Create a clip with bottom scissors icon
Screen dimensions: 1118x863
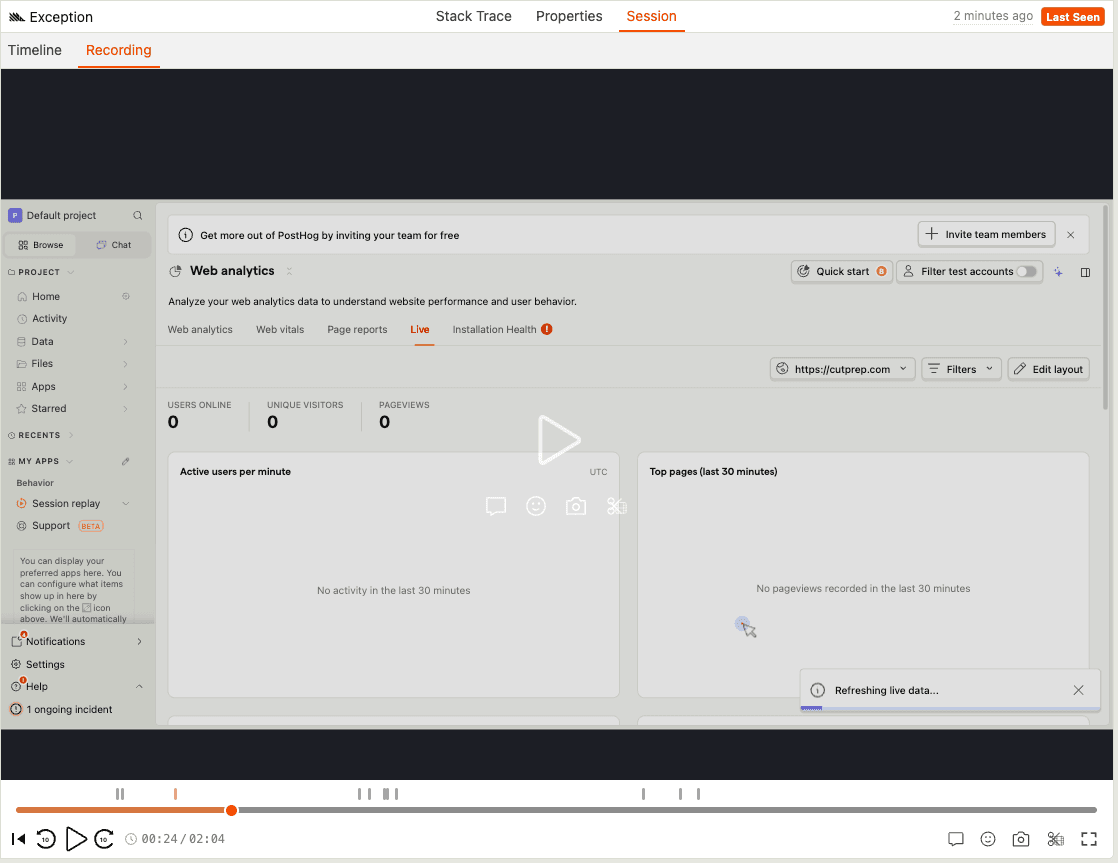point(1055,839)
